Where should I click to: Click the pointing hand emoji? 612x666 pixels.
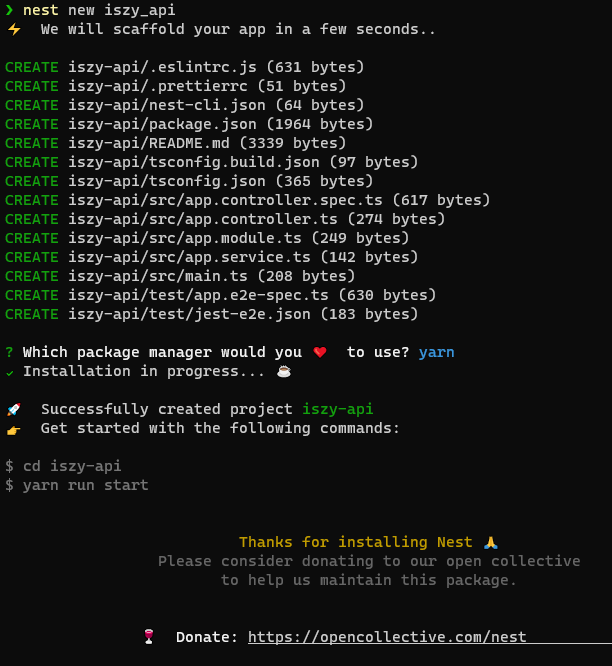(x=14, y=428)
